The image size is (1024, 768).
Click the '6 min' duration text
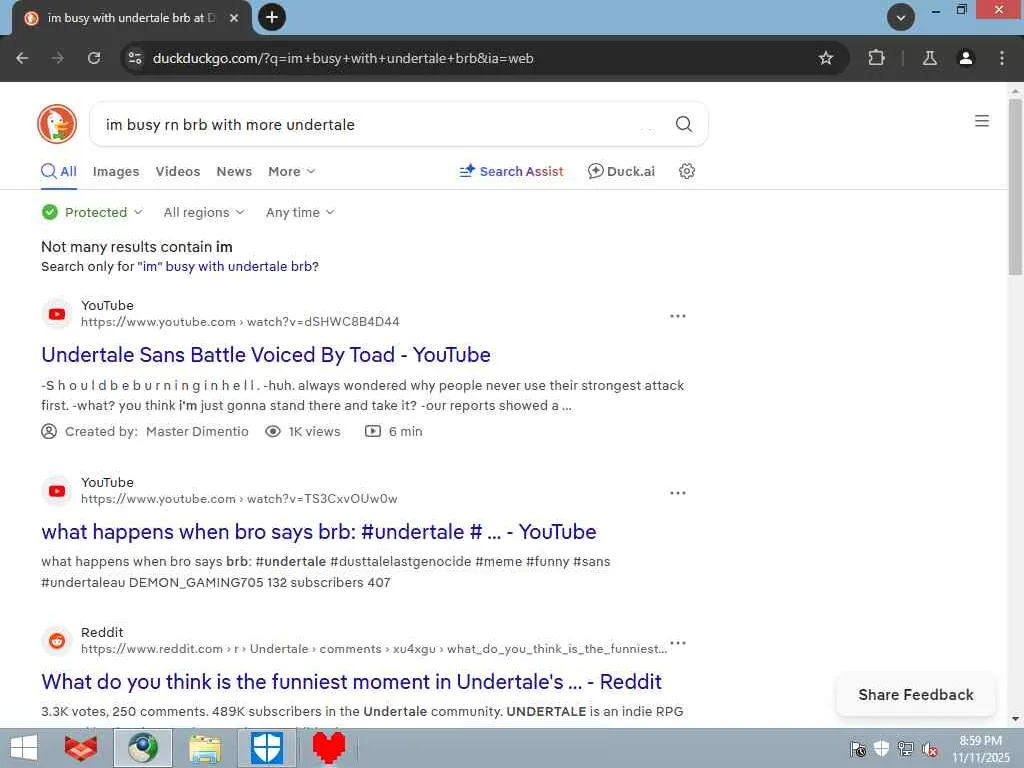[x=406, y=432]
